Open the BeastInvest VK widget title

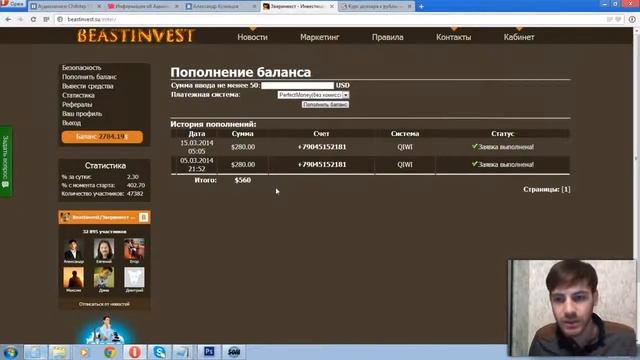pos(104,217)
